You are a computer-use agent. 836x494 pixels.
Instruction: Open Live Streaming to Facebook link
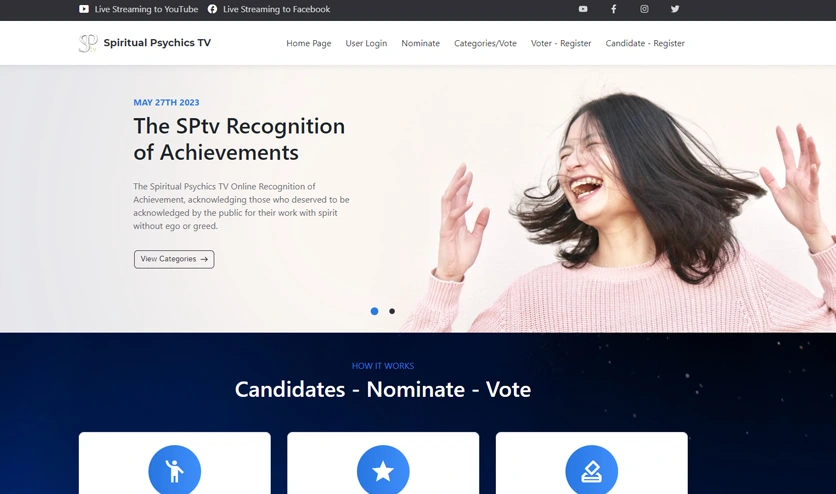[x=269, y=9]
